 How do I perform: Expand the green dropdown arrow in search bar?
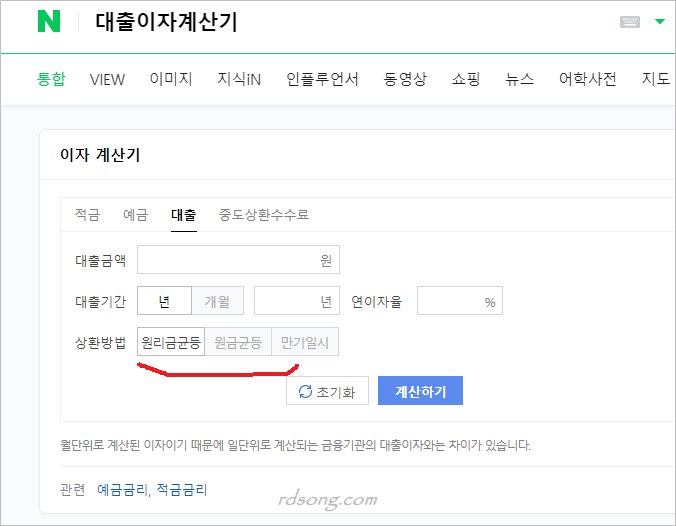(x=659, y=22)
